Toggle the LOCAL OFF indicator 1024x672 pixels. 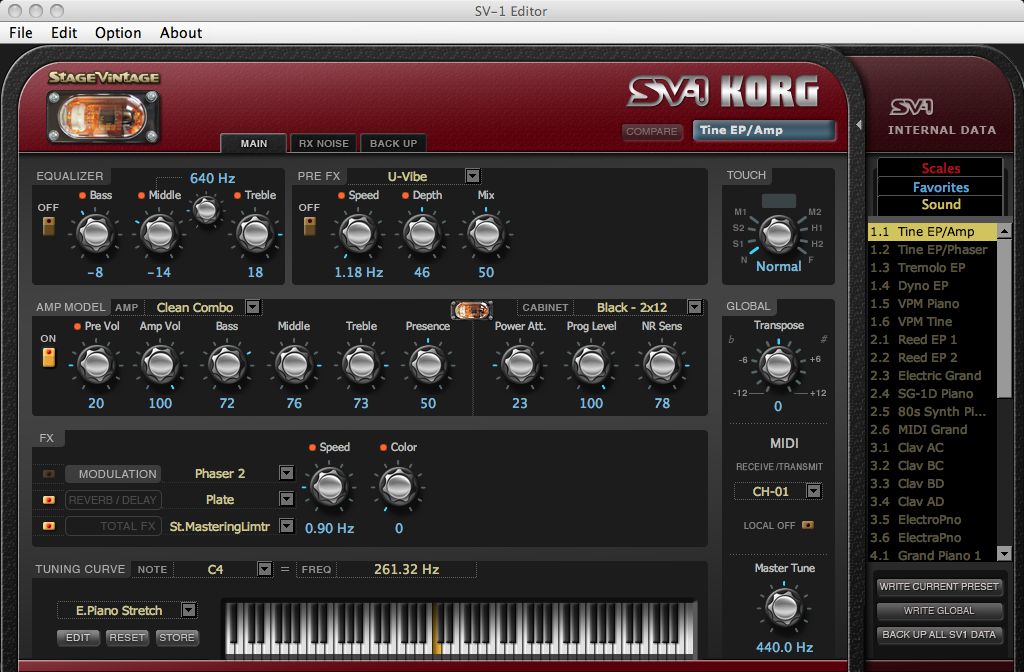pos(808,525)
